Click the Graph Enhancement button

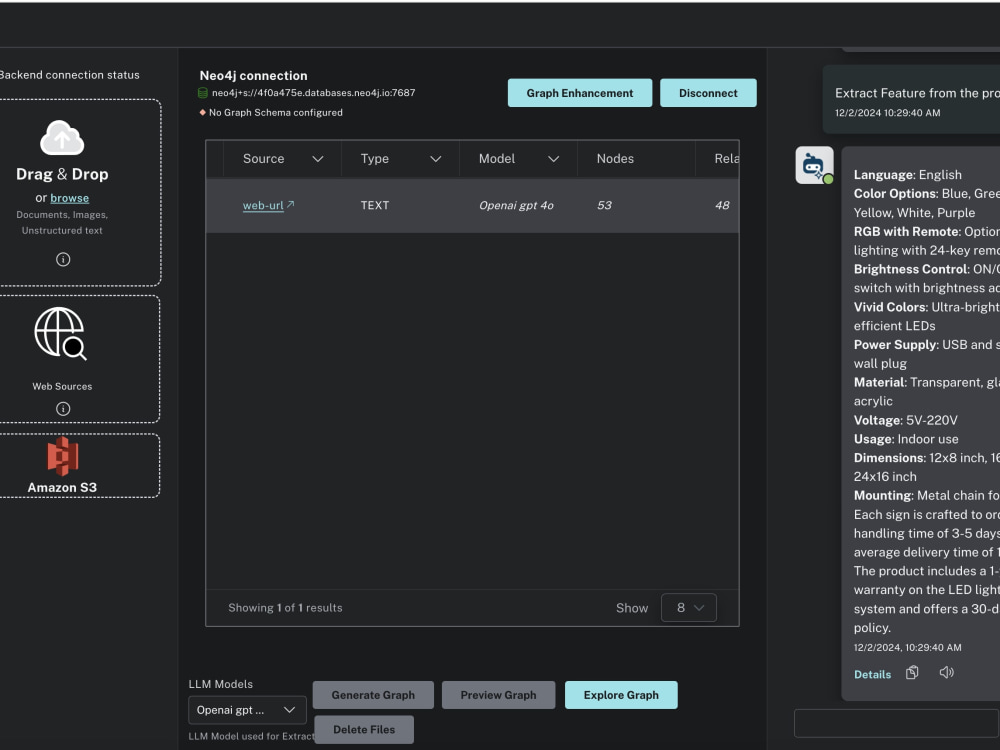pos(580,93)
